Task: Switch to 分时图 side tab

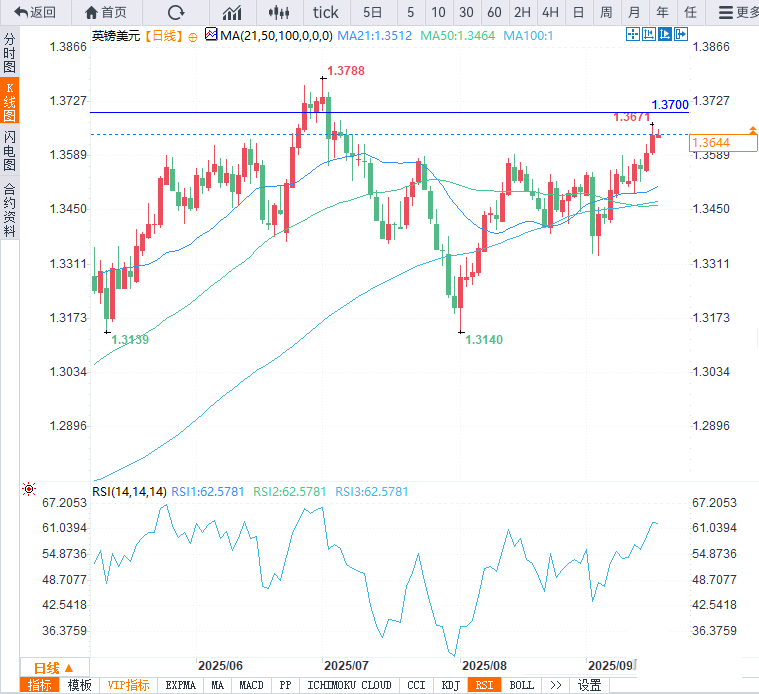Action: click(x=9, y=54)
